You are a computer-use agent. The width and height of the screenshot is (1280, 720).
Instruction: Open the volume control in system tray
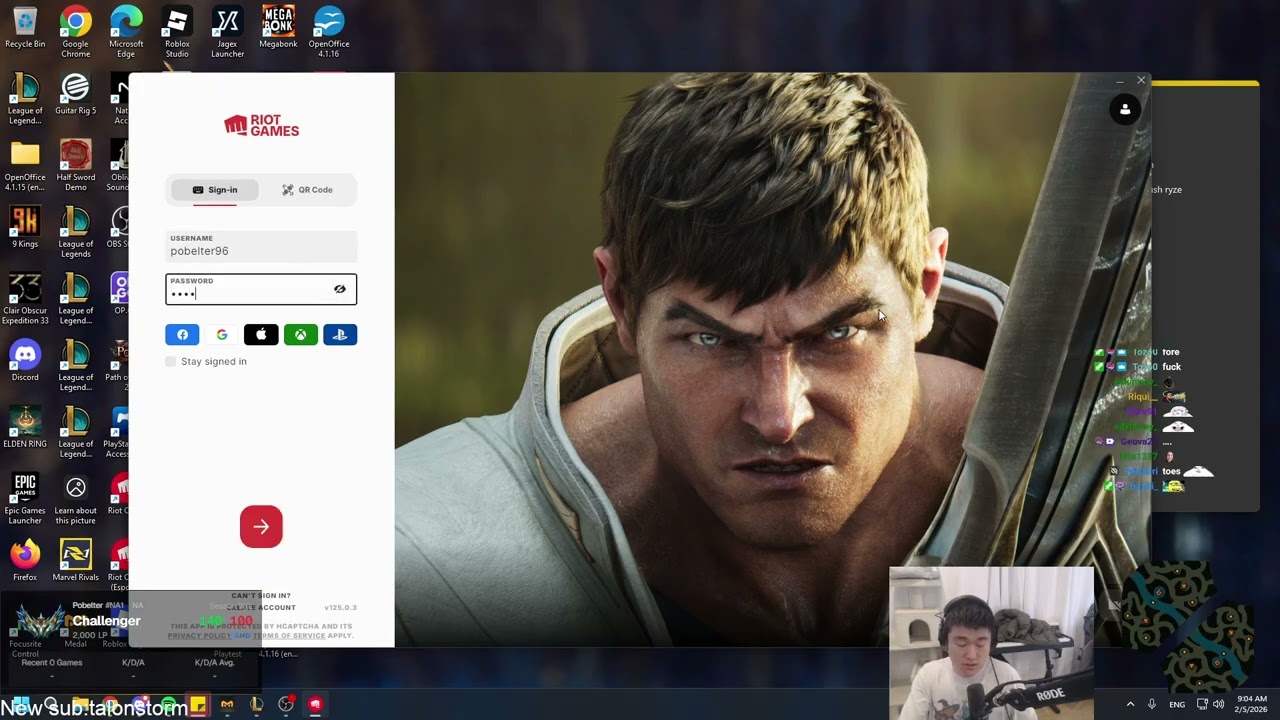pos(1218,704)
